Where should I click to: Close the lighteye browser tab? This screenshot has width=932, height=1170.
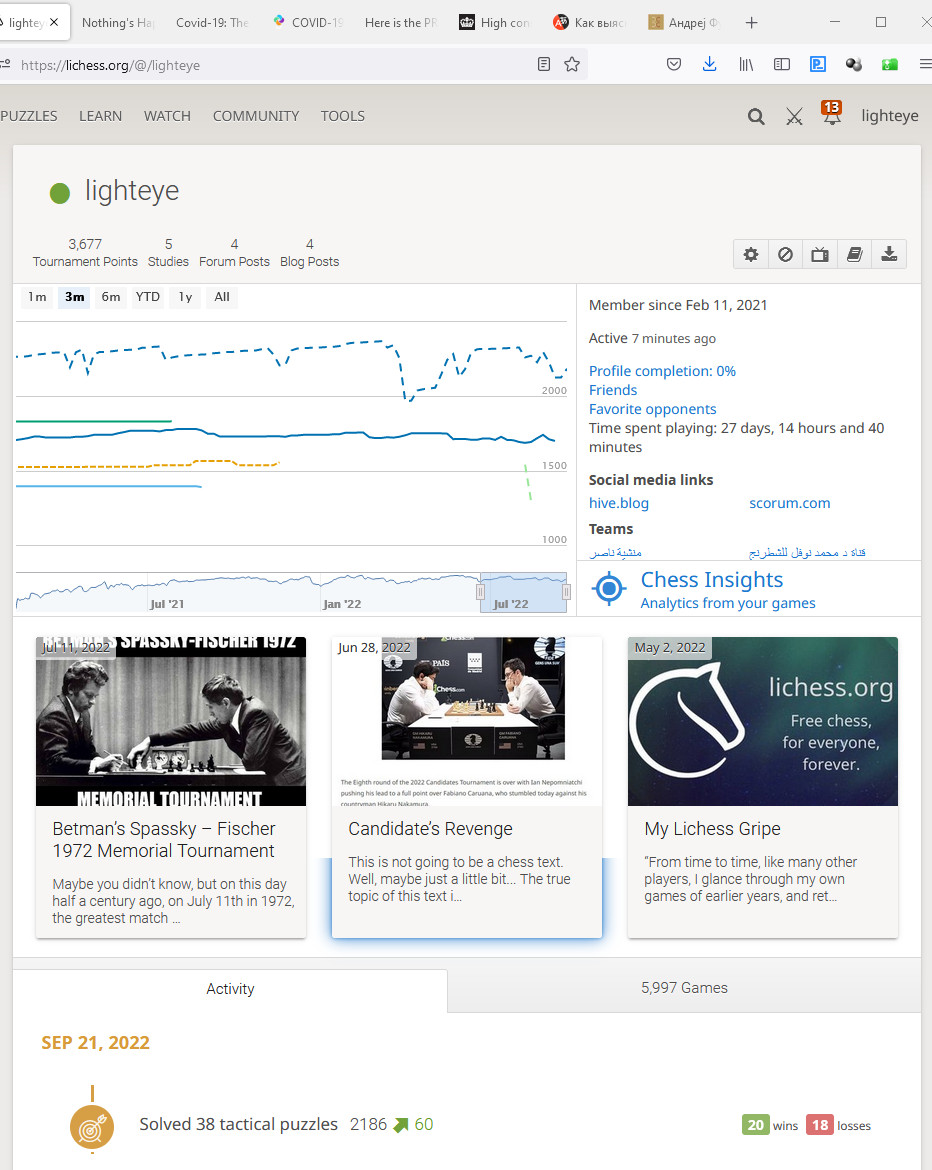(x=54, y=22)
